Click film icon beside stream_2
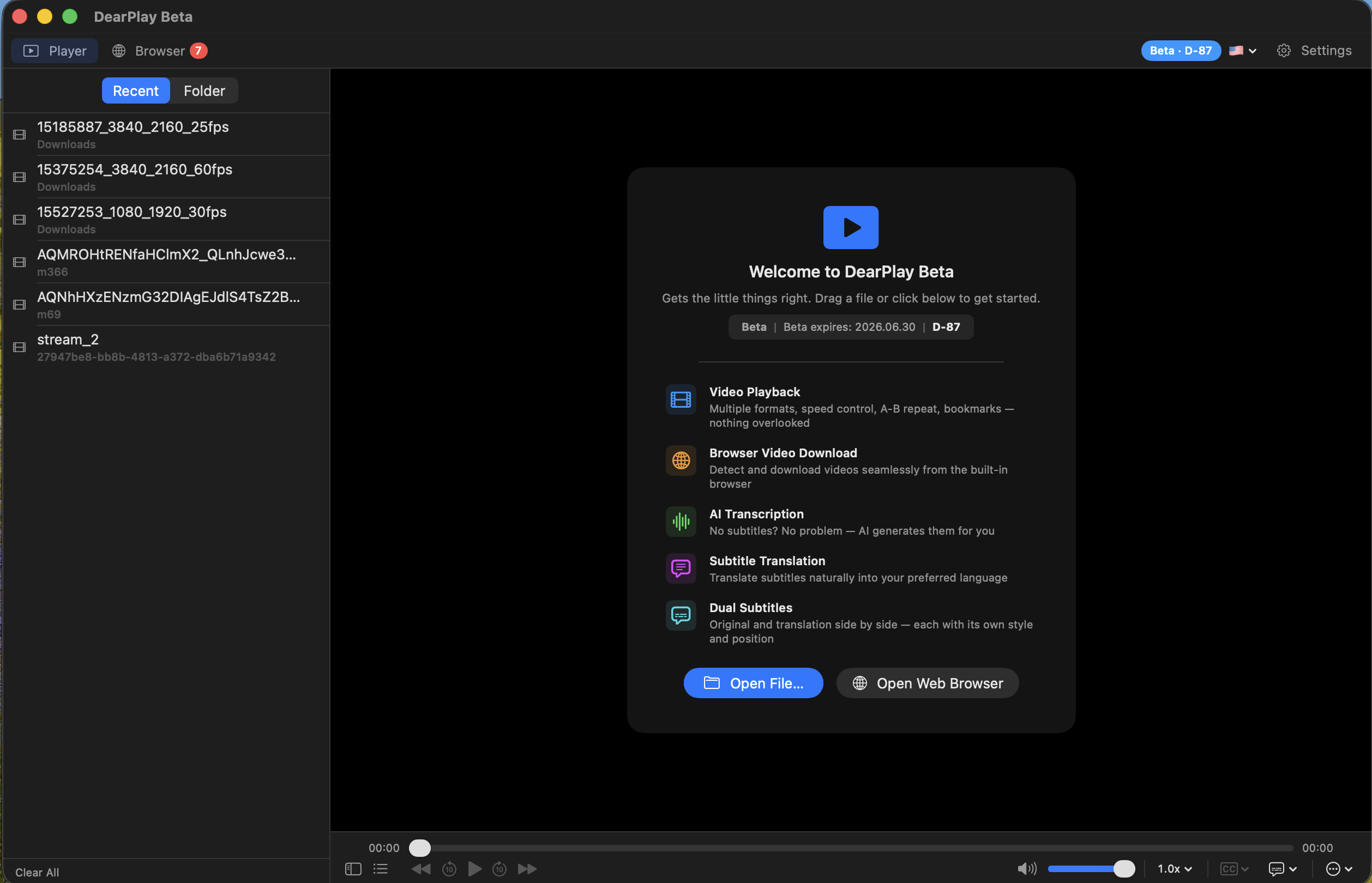This screenshot has height=883, width=1372. tap(20, 347)
